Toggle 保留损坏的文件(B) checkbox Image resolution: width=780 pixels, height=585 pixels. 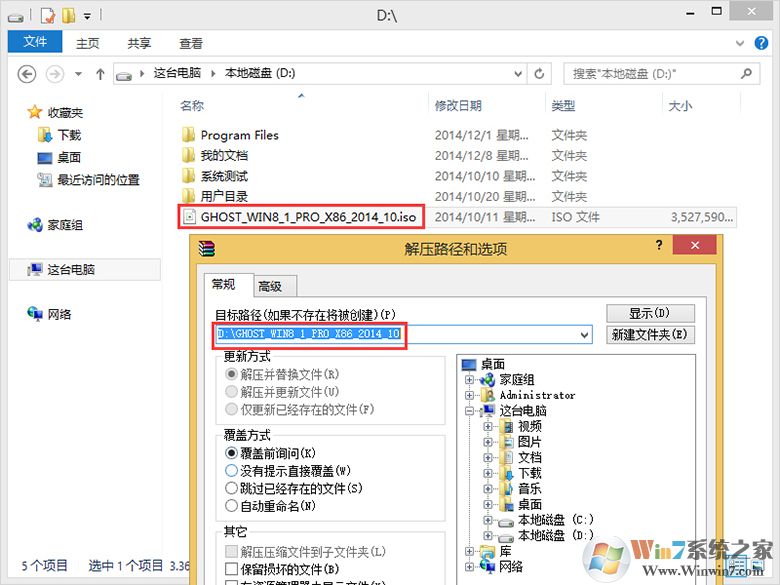pos(231,569)
